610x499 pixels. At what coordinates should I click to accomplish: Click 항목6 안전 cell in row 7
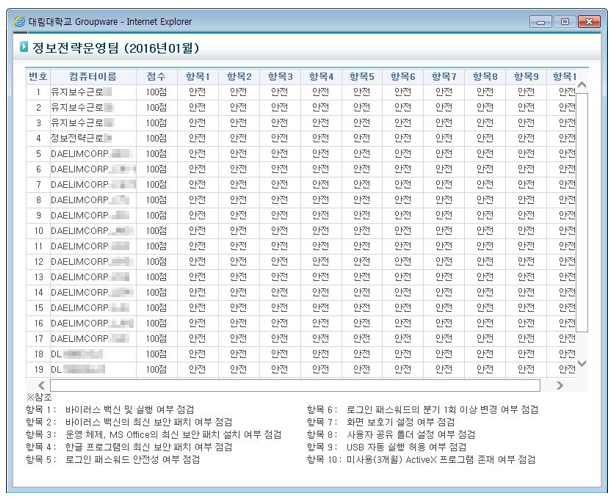tap(403, 184)
